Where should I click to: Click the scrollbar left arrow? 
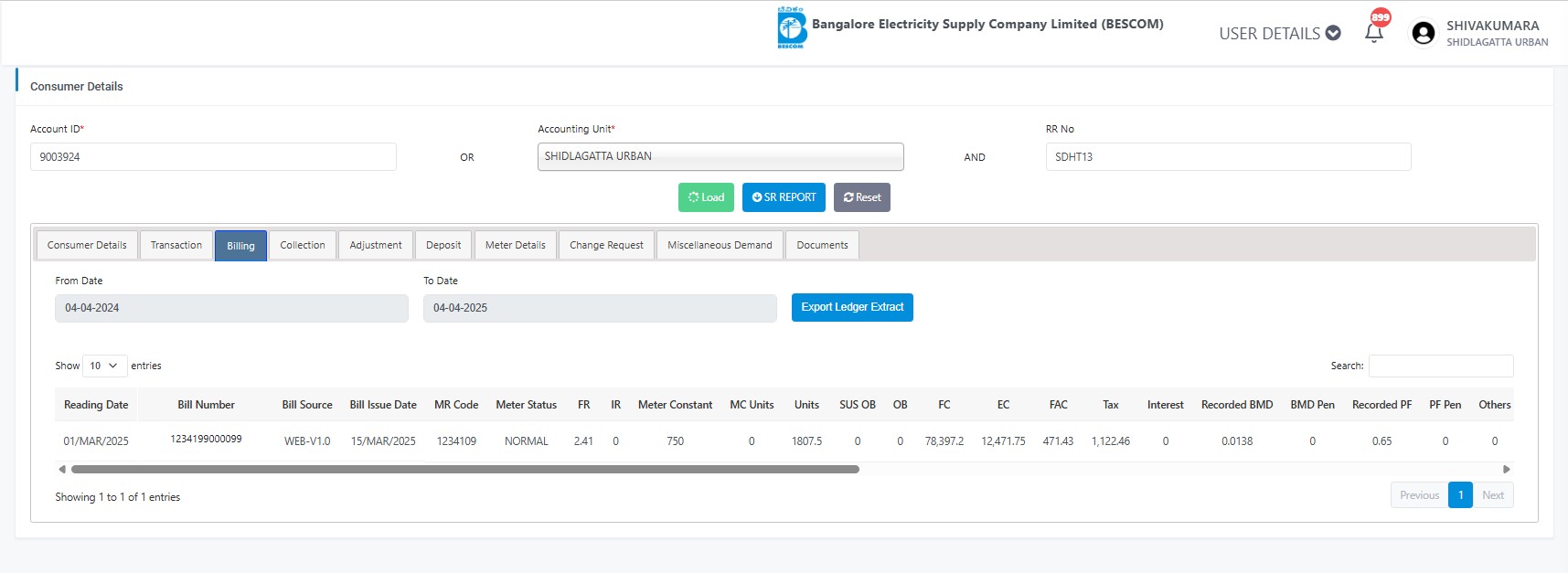pyautogui.click(x=61, y=469)
